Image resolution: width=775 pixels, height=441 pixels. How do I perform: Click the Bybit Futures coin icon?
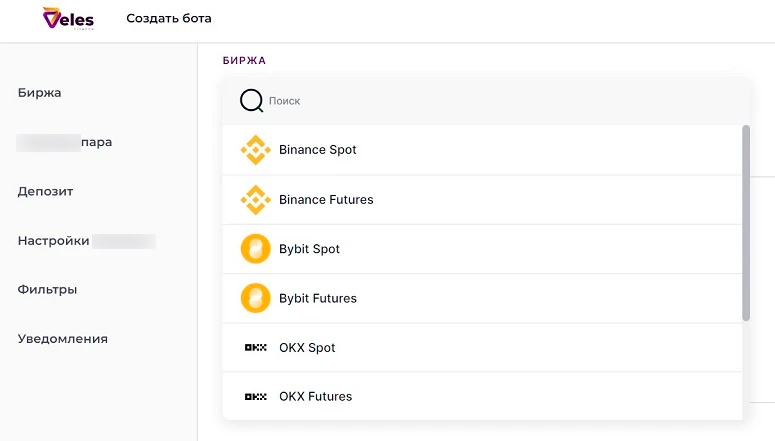[256, 298]
